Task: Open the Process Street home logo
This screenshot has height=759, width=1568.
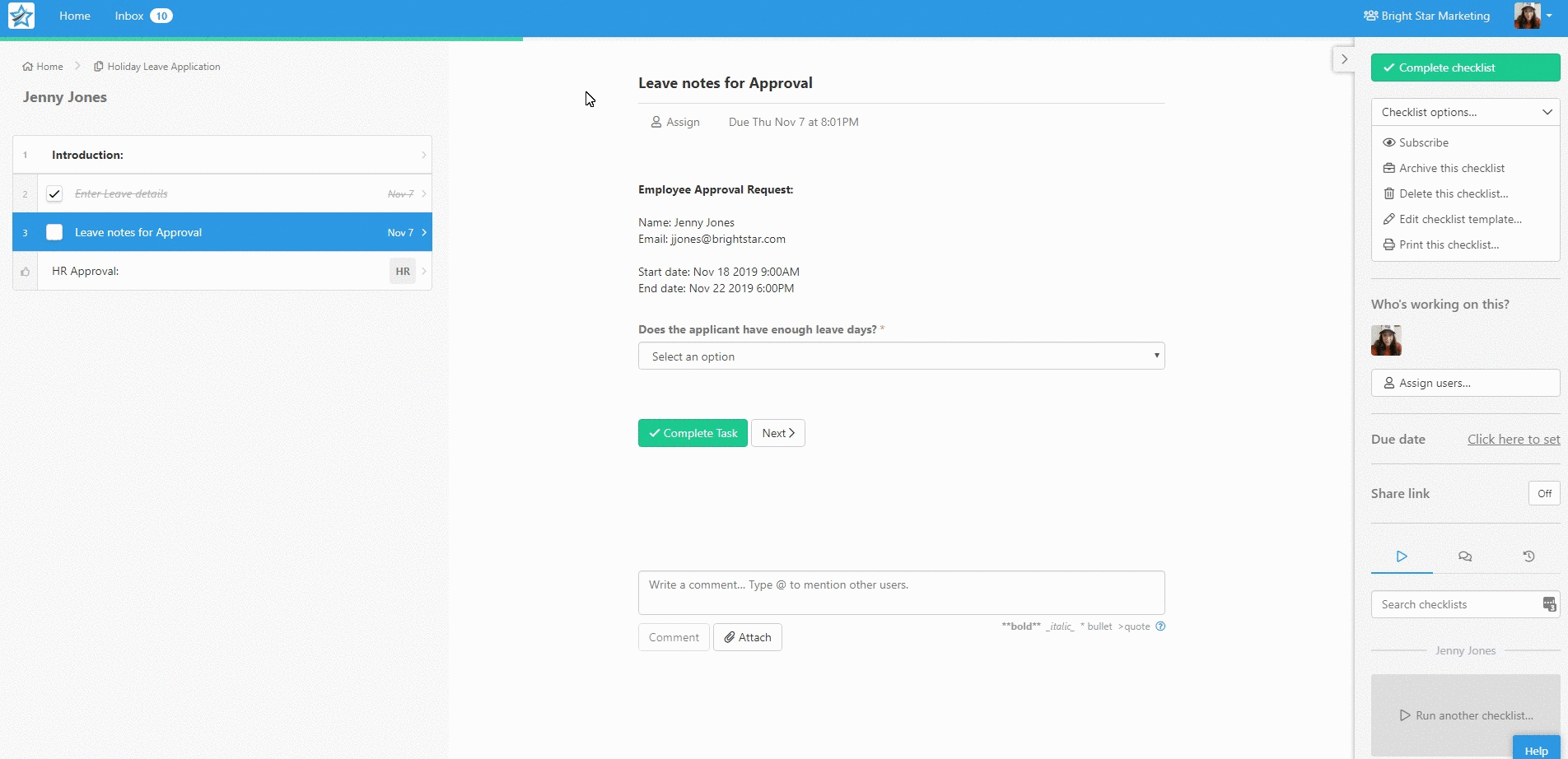Action: tap(20, 16)
